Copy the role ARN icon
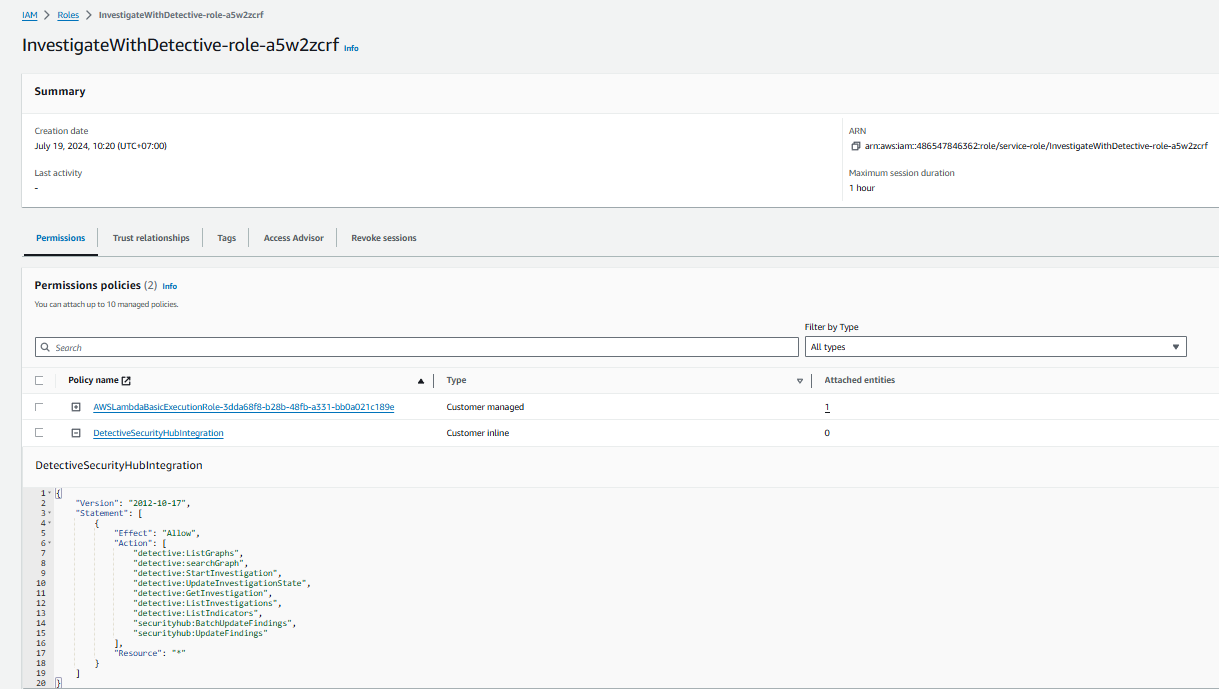 point(855,146)
